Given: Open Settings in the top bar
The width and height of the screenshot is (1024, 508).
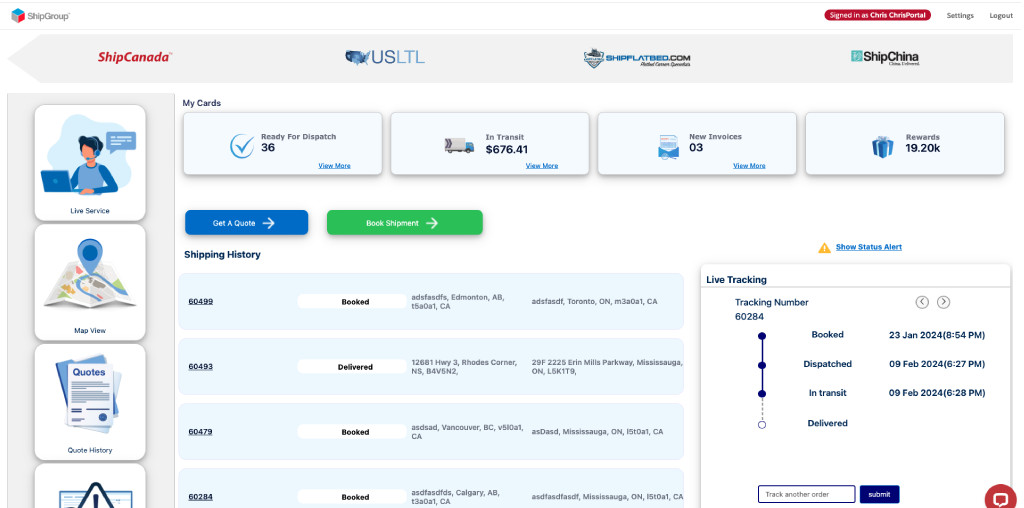Looking at the screenshot, I should pos(959,16).
